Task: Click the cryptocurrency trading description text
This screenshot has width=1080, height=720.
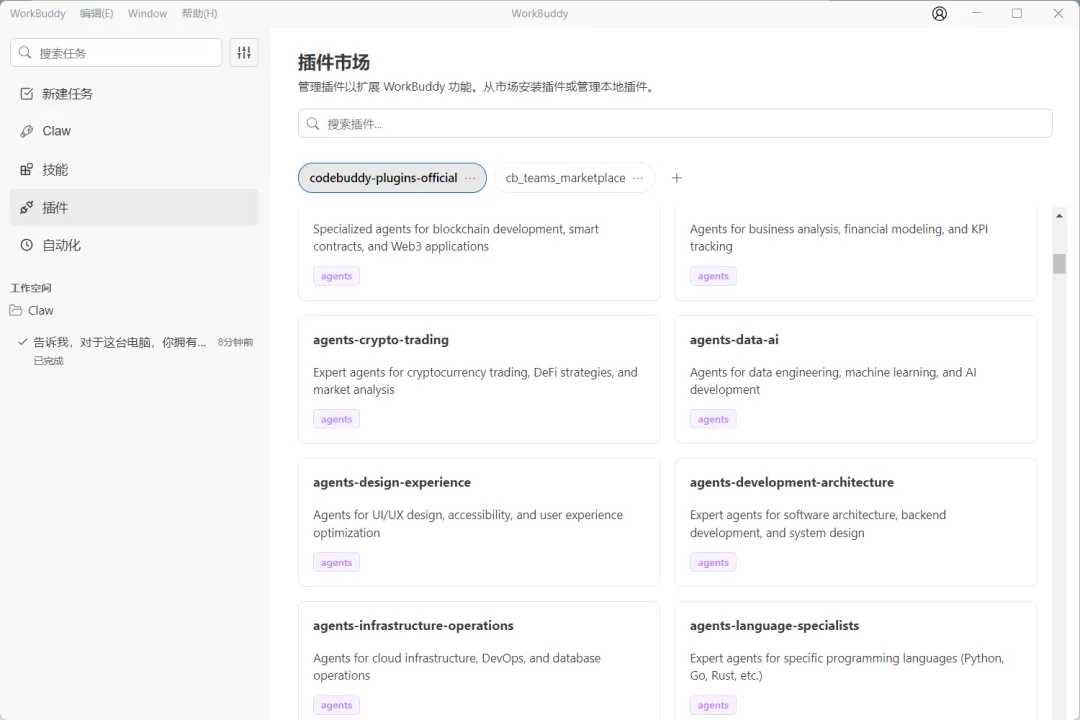Action: coord(475,381)
